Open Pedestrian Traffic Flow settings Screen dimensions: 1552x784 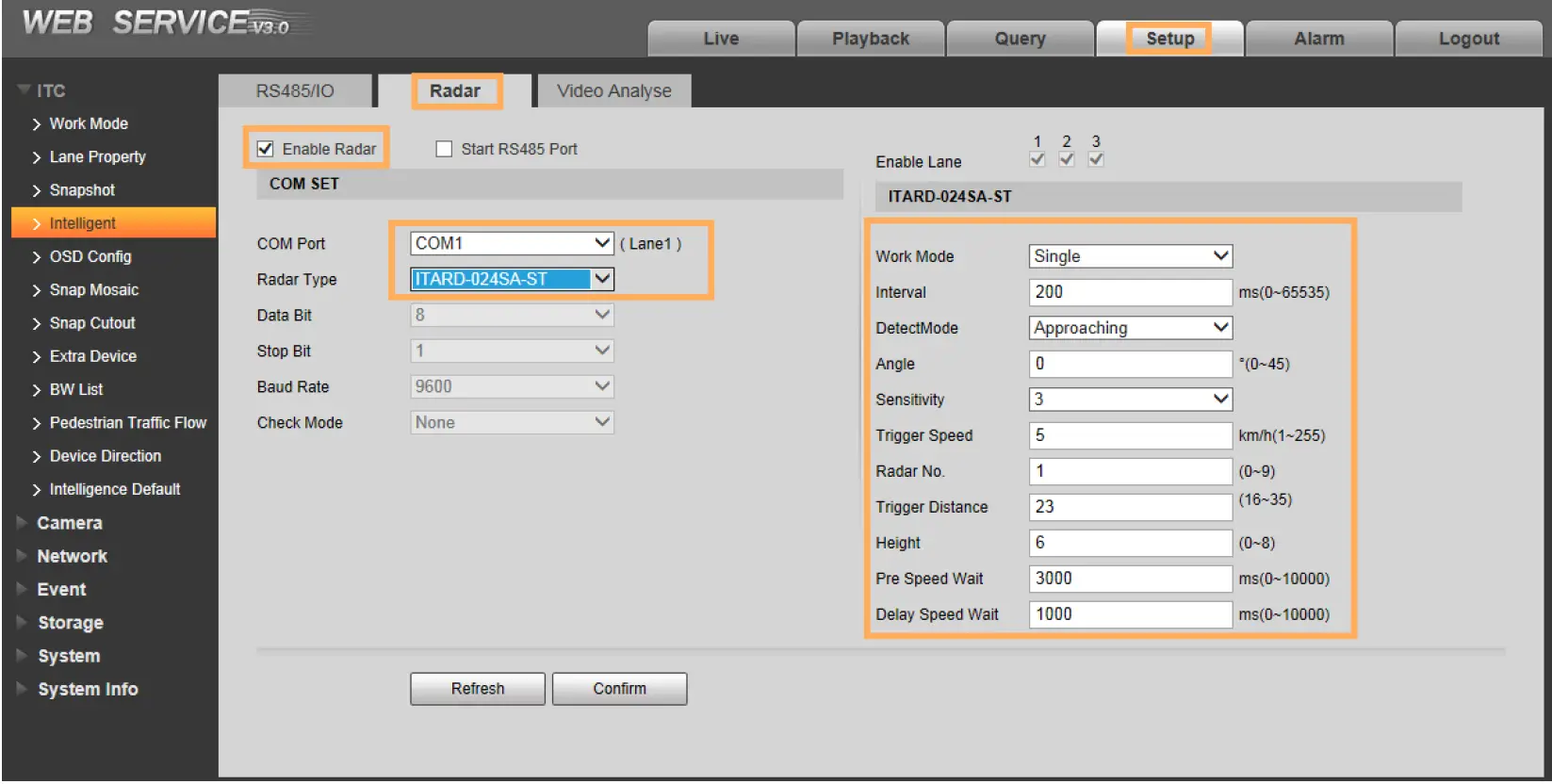[x=128, y=423]
